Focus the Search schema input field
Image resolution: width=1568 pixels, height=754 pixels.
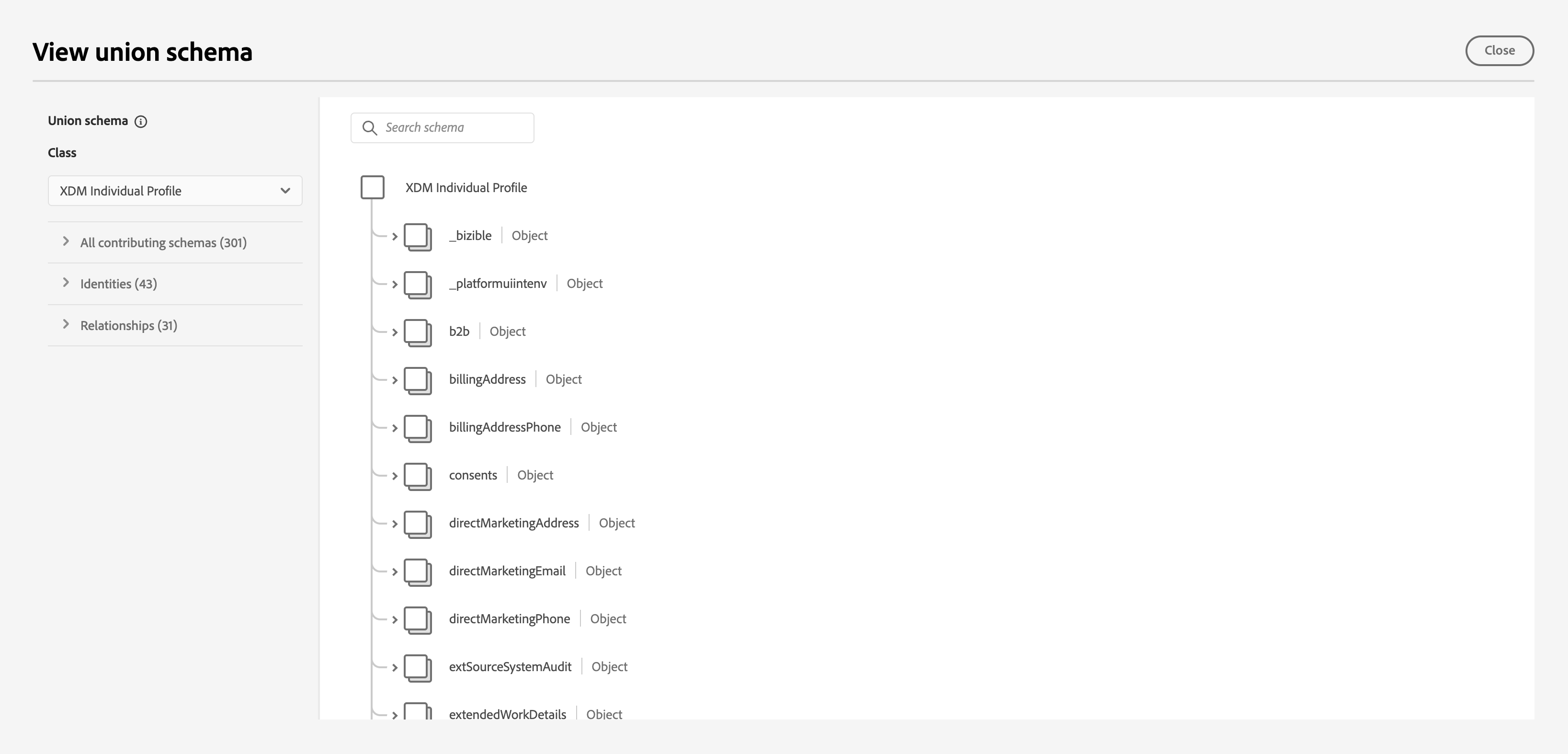[x=454, y=128]
